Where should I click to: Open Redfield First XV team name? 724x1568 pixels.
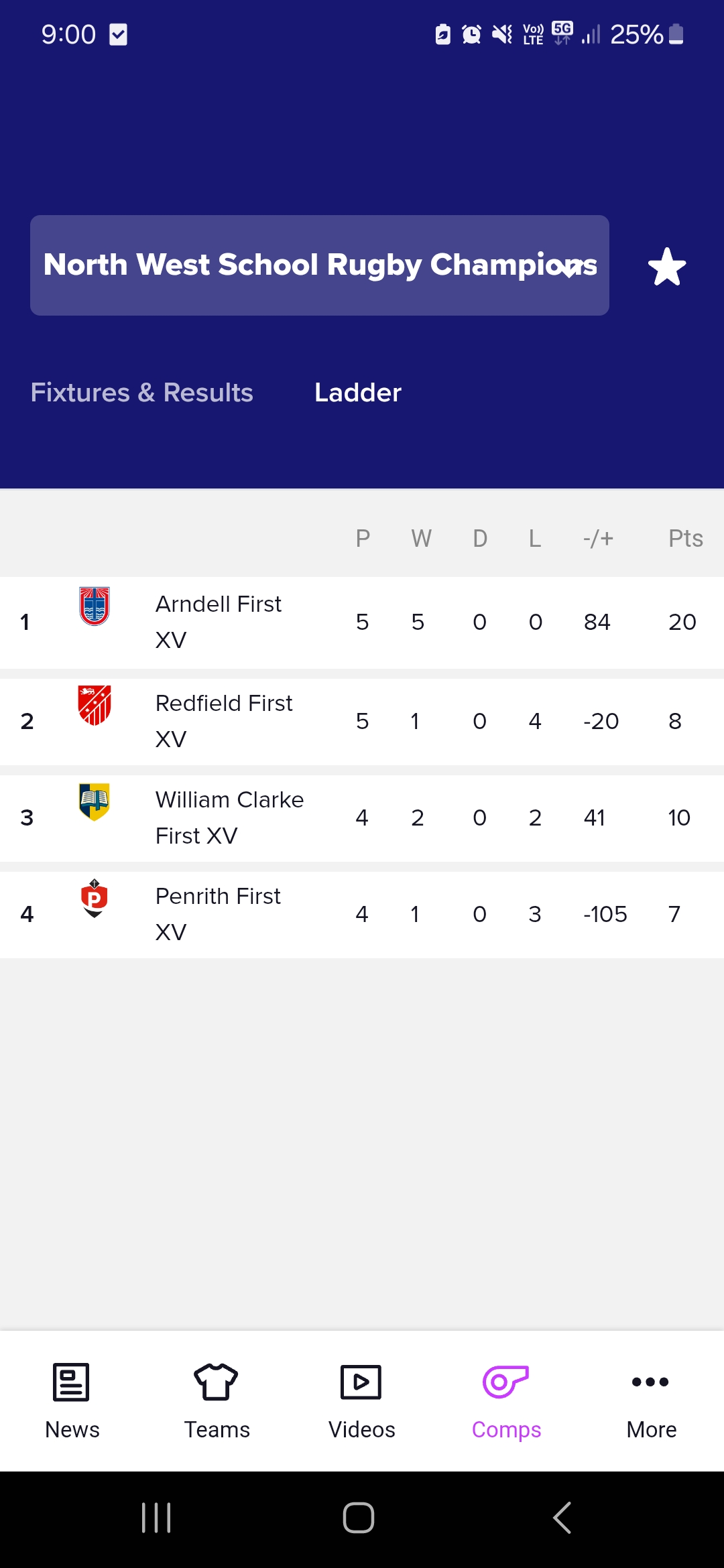pos(224,721)
